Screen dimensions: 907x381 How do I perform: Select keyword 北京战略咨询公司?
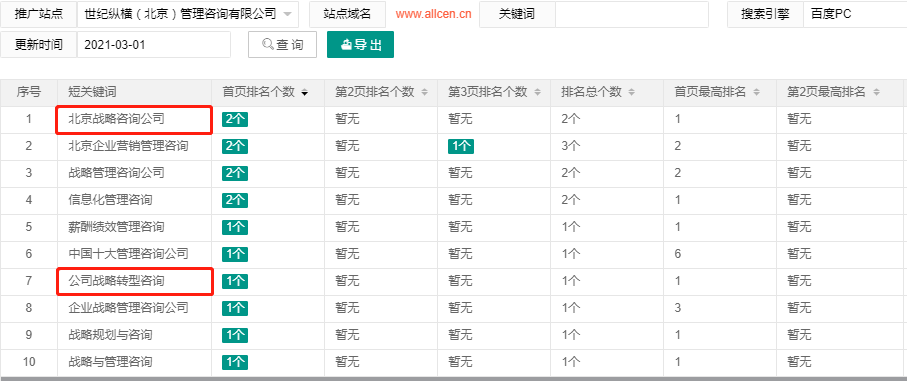pos(116,120)
